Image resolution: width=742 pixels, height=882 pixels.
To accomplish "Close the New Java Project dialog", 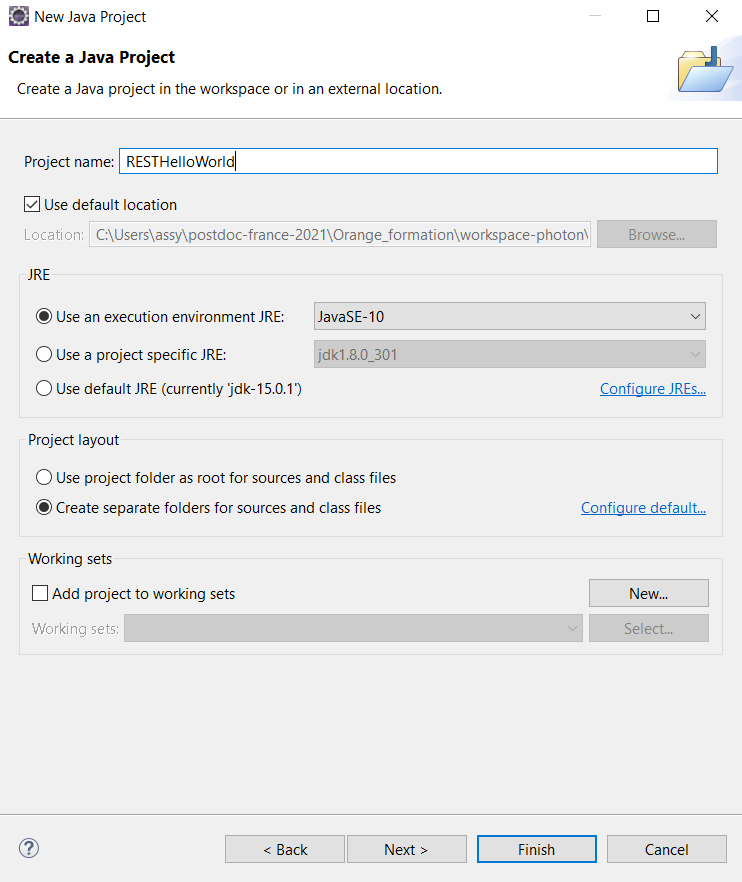I will 712,16.
